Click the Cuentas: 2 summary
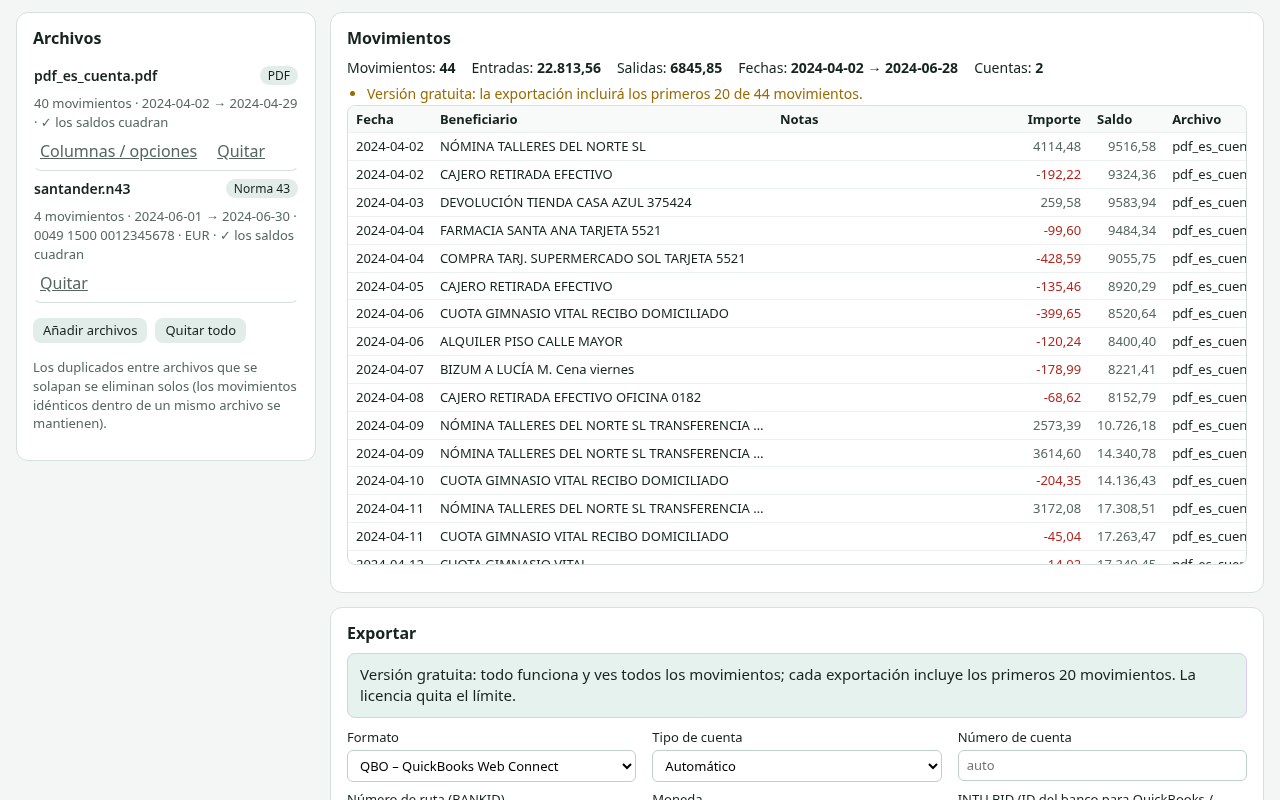The width and height of the screenshot is (1280, 800). [x=1008, y=68]
